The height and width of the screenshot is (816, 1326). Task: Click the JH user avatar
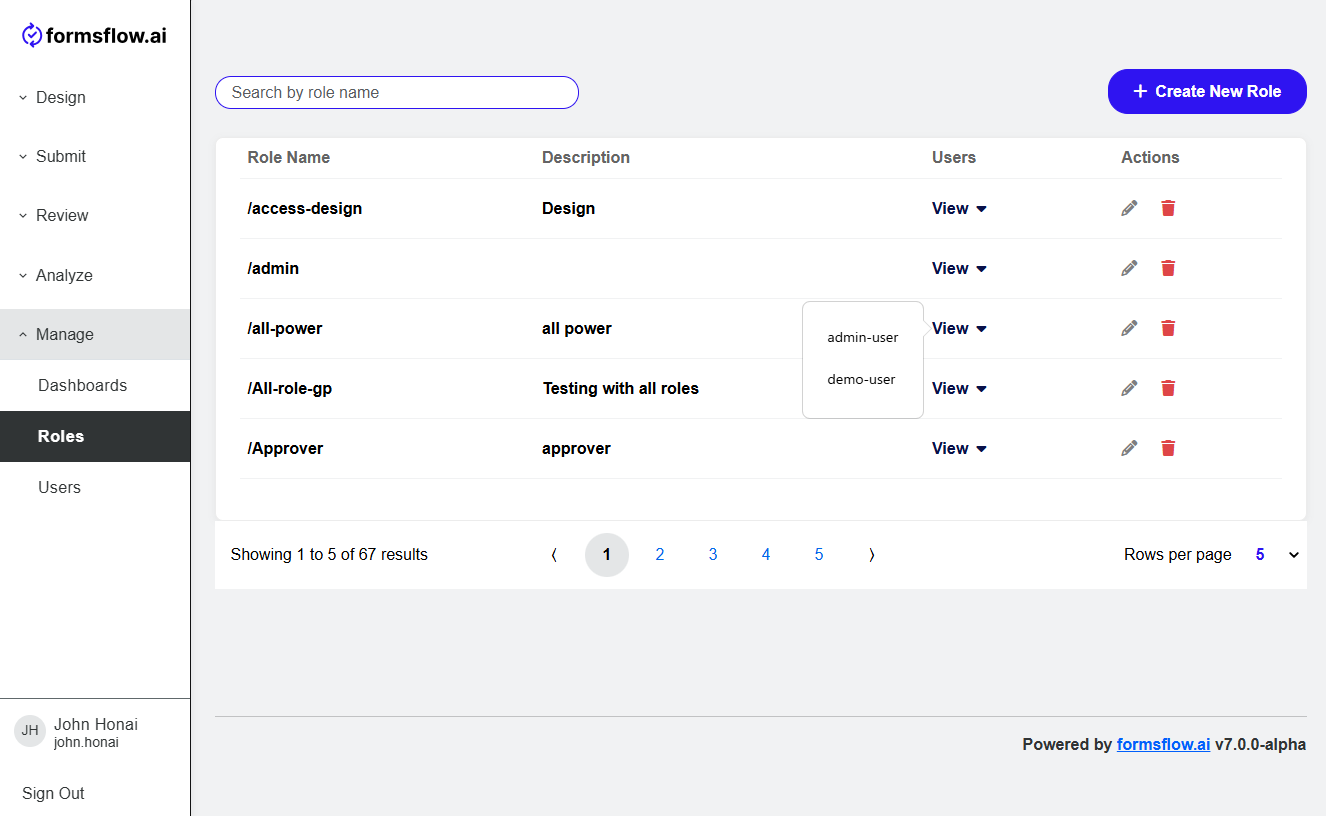[x=30, y=731]
